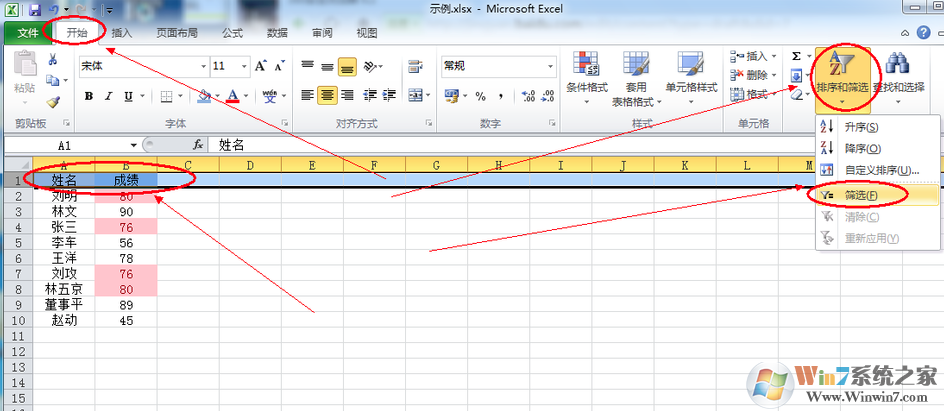Viewport: 944px width, 411px height.
Task: Click the Format Painter brush icon
Action: (53, 102)
